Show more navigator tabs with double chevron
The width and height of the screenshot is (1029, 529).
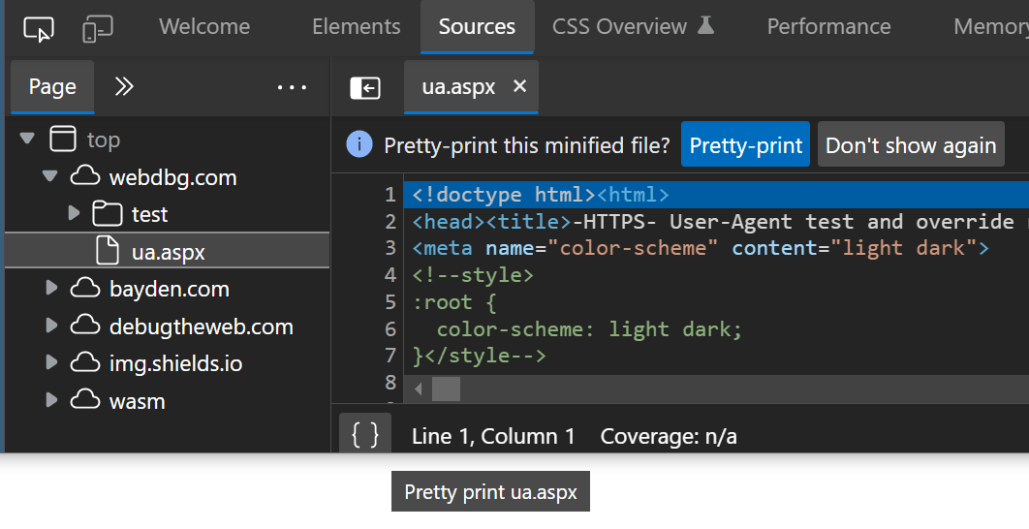click(124, 87)
